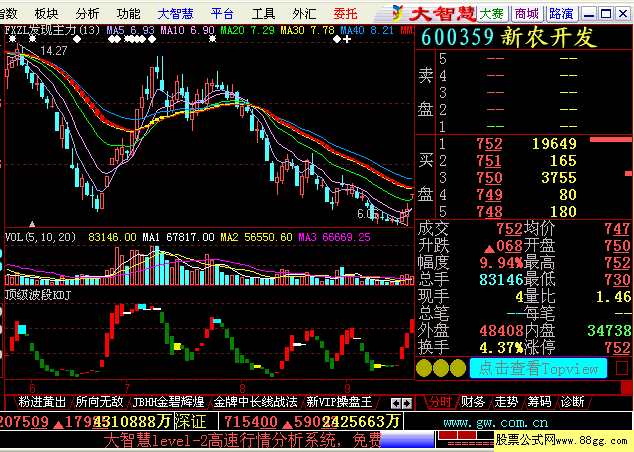This screenshot has width=634, height=452.
Task: Open the 功能 menu
Action: (x=128, y=14)
